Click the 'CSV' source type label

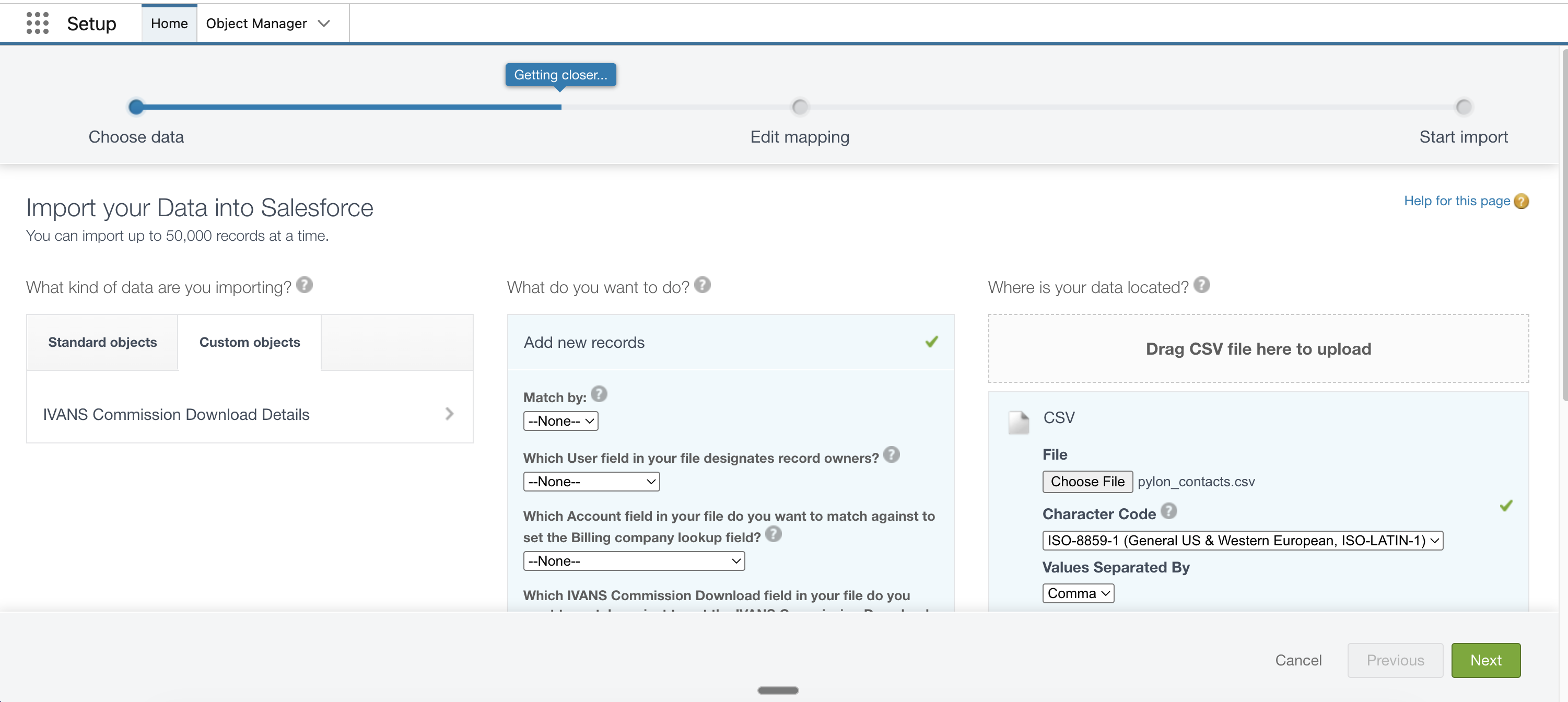(x=1059, y=418)
